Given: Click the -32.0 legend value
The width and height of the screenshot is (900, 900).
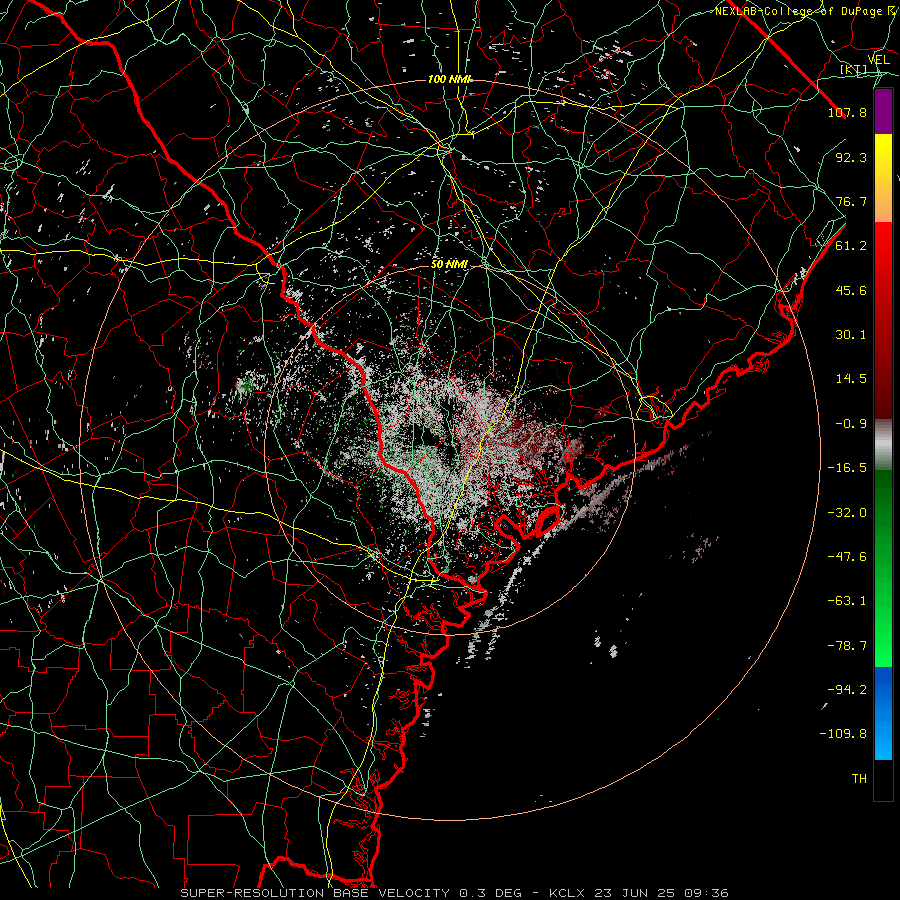Looking at the screenshot, I should [847, 513].
